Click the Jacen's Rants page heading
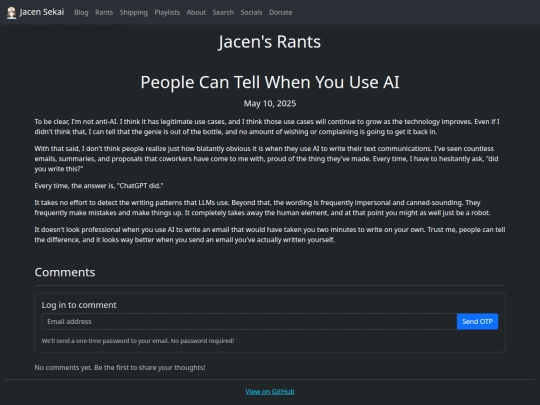 point(270,42)
